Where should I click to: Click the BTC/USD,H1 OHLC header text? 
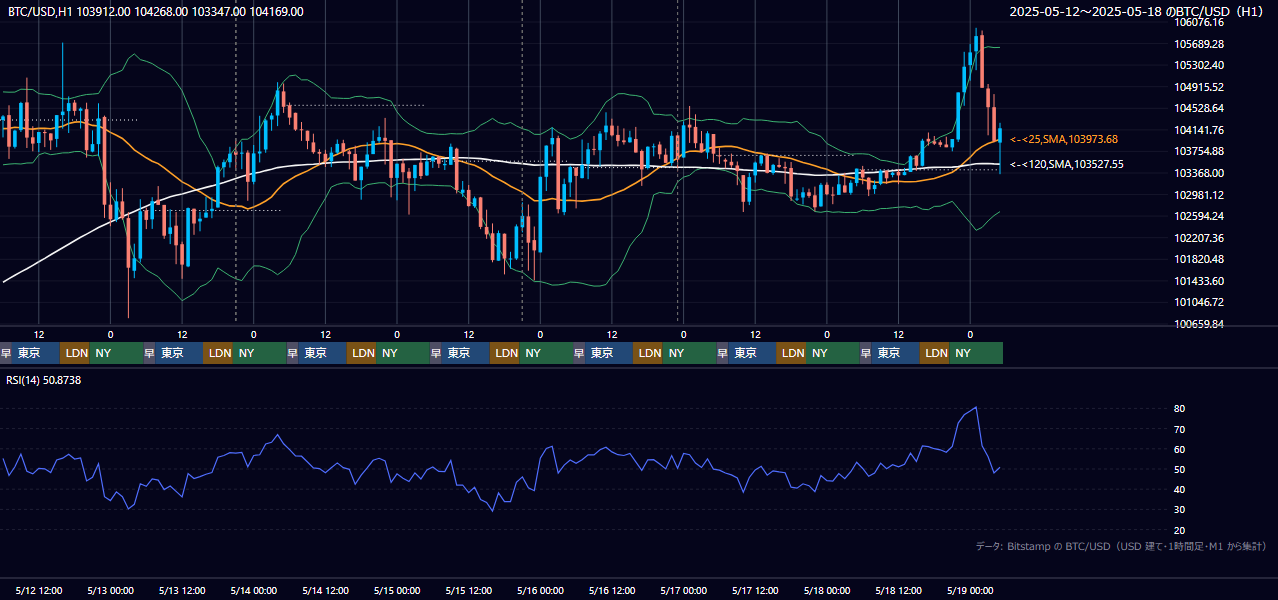[156, 12]
